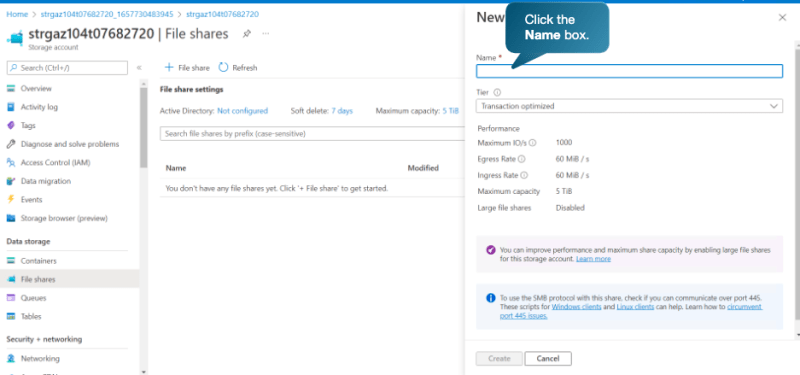Click the Tags icon in the sidebar
Viewport: 800px width, 375px height.
coord(11,126)
